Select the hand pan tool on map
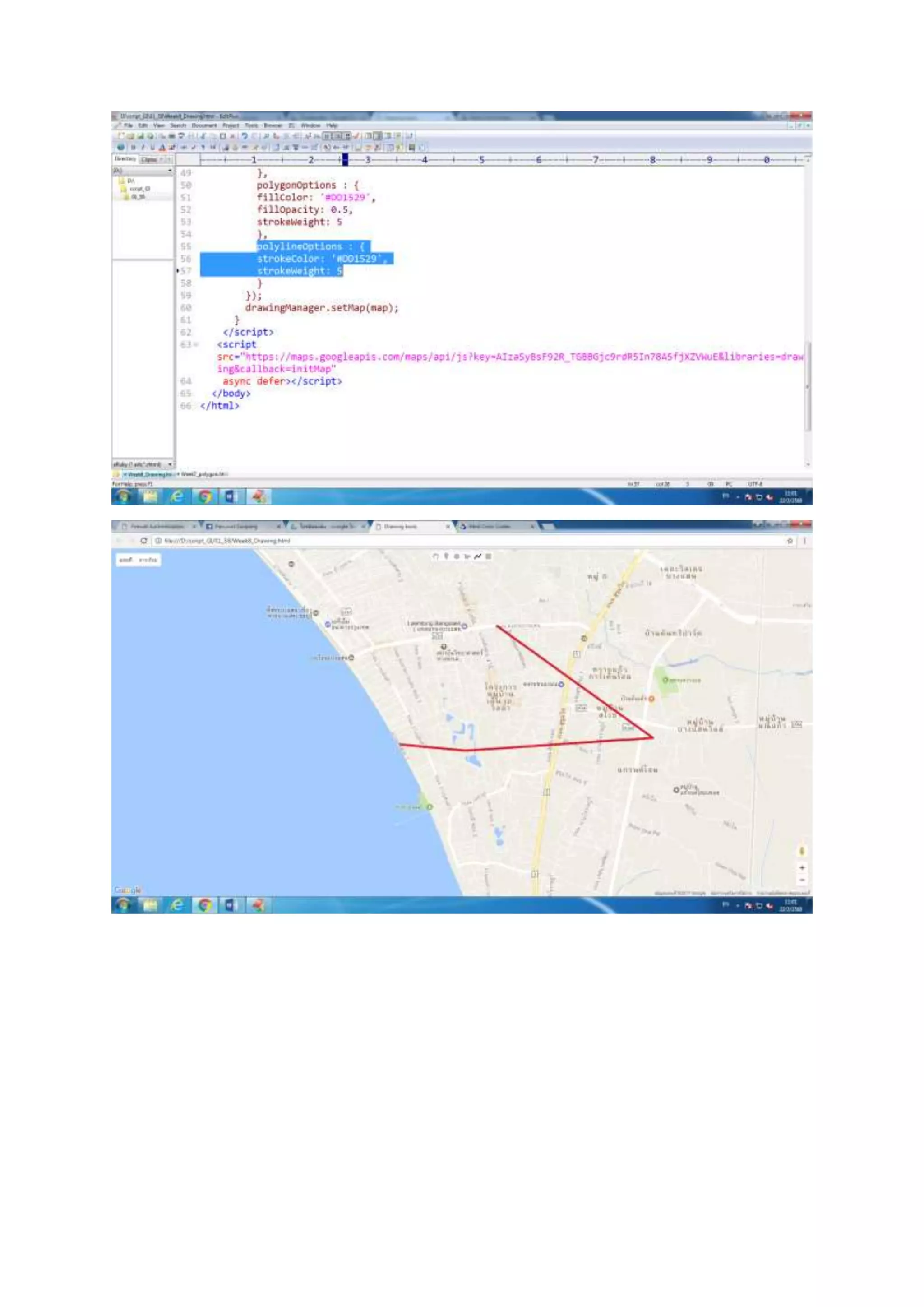The height and width of the screenshot is (1307, 924). click(435, 556)
